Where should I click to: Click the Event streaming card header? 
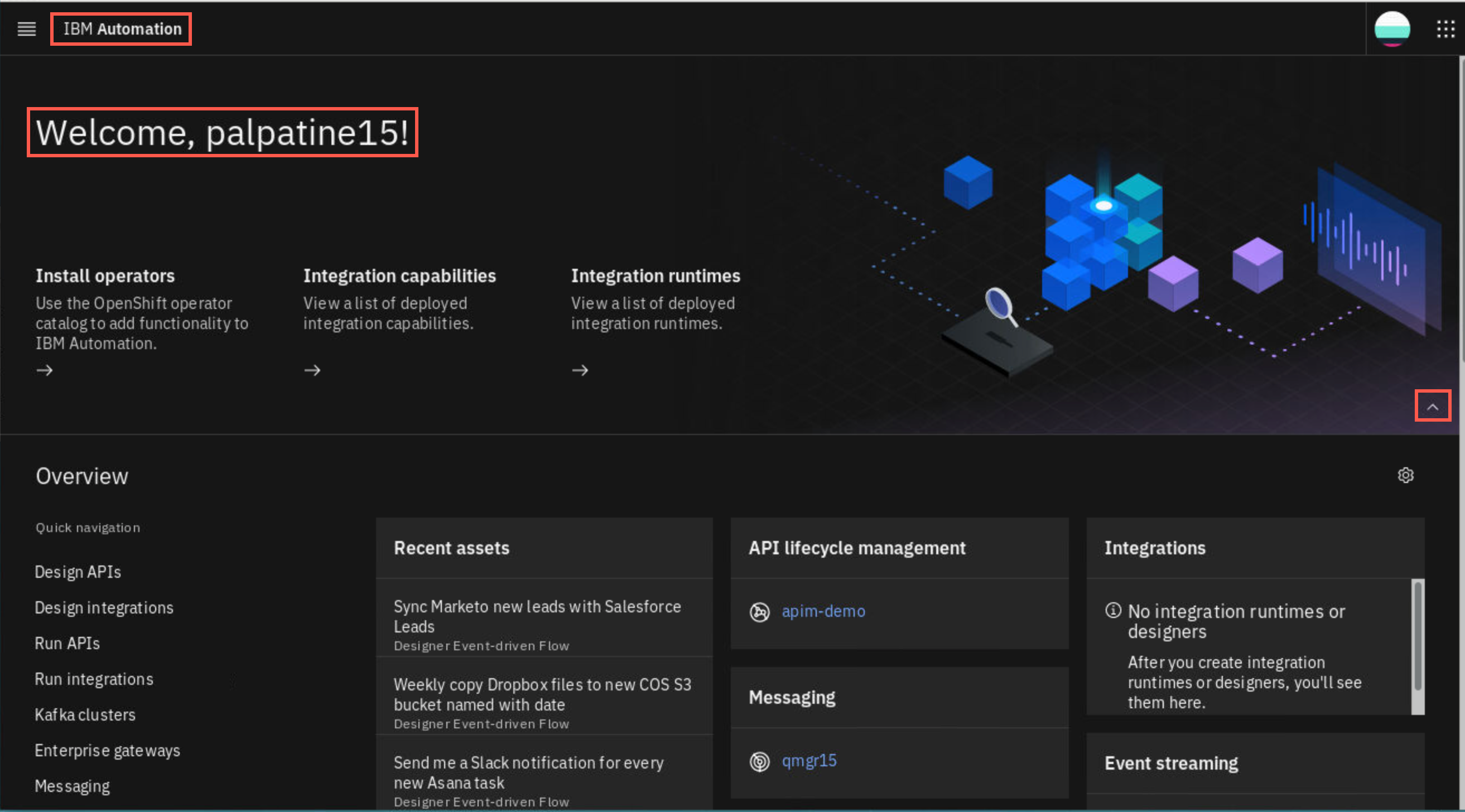coord(1255,763)
